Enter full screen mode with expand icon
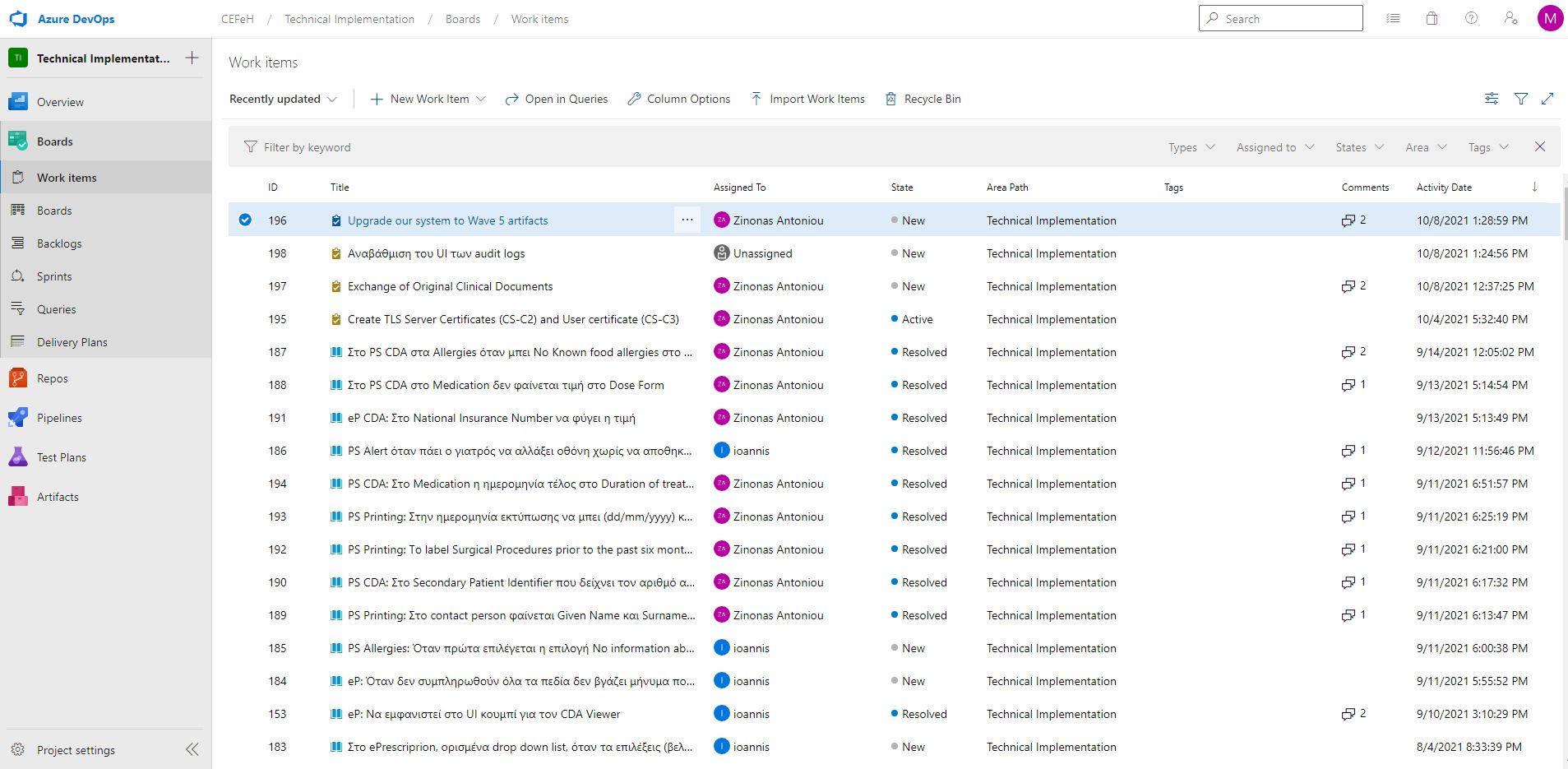The image size is (1568, 769). tap(1547, 99)
